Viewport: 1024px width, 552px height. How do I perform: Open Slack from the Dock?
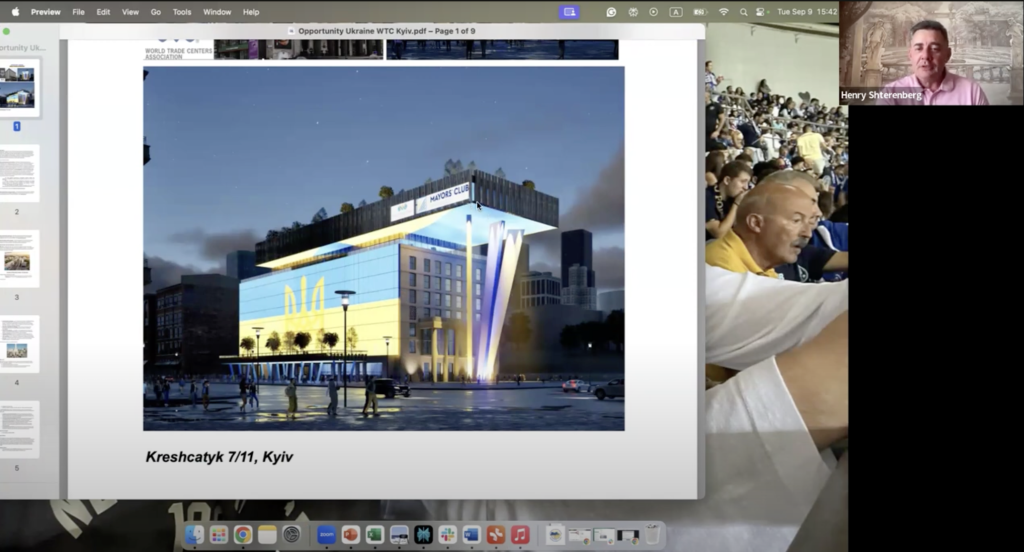click(x=447, y=535)
